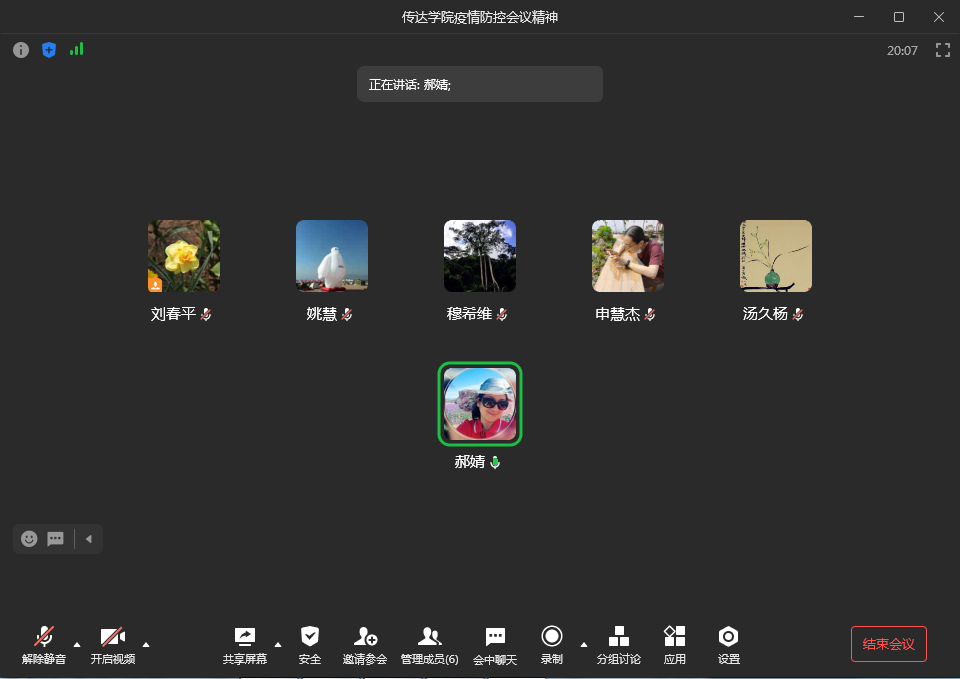Unmute microphone with 解除静音
Image resolution: width=960 pixels, height=679 pixels.
coord(44,645)
